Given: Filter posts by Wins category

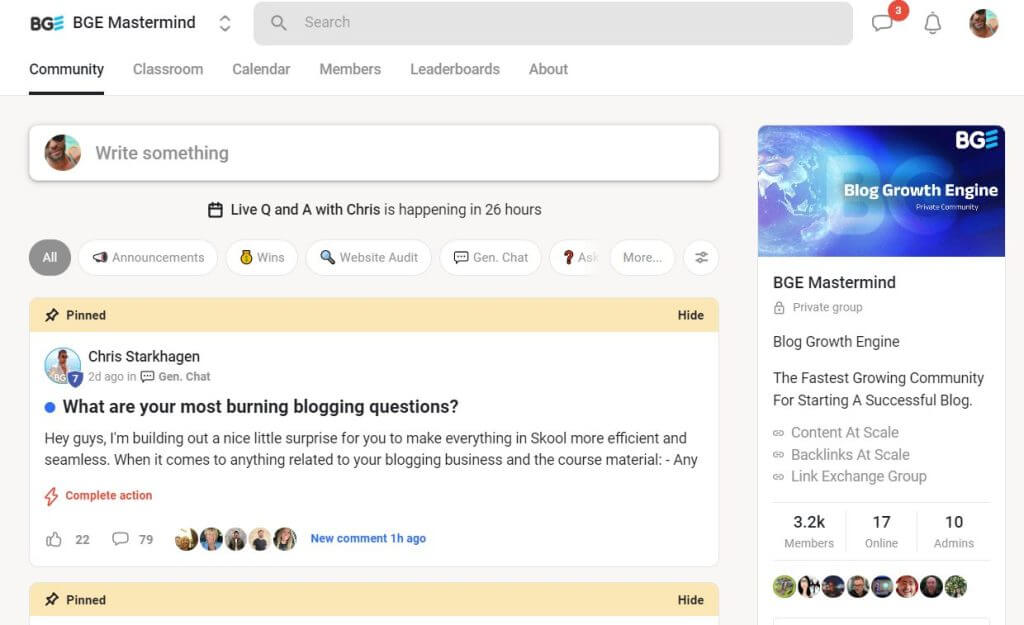Looking at the screenshot, I should (261, 257).
